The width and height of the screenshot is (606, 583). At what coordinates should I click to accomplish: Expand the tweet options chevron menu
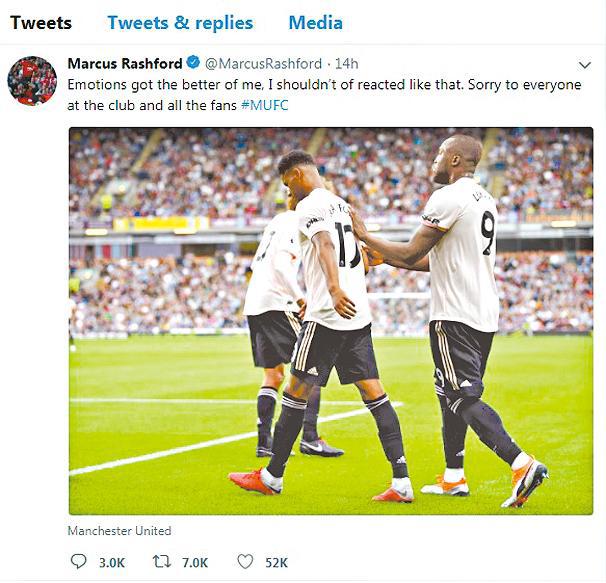585,65
